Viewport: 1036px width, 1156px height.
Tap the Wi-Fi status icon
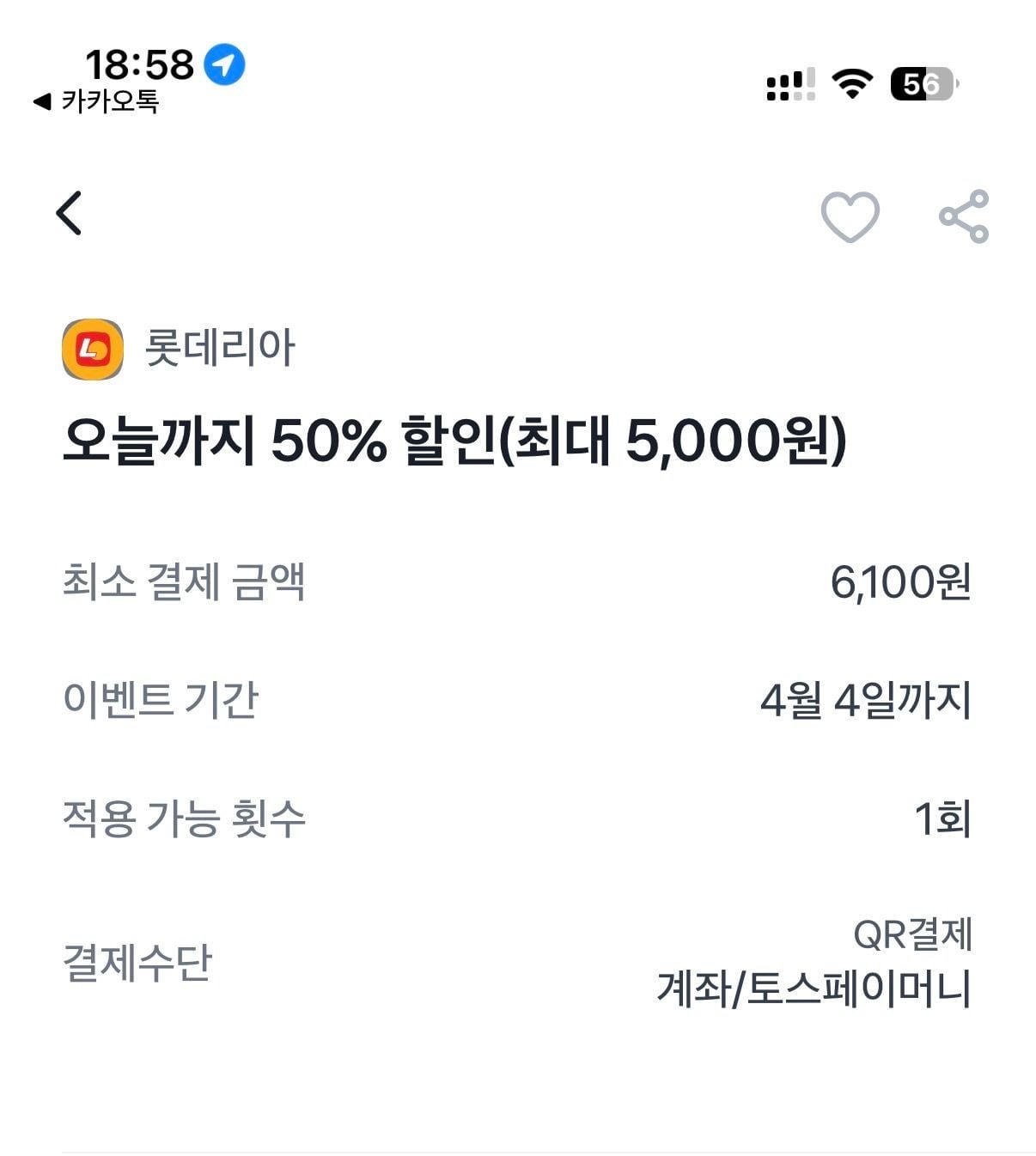point(851,84)
